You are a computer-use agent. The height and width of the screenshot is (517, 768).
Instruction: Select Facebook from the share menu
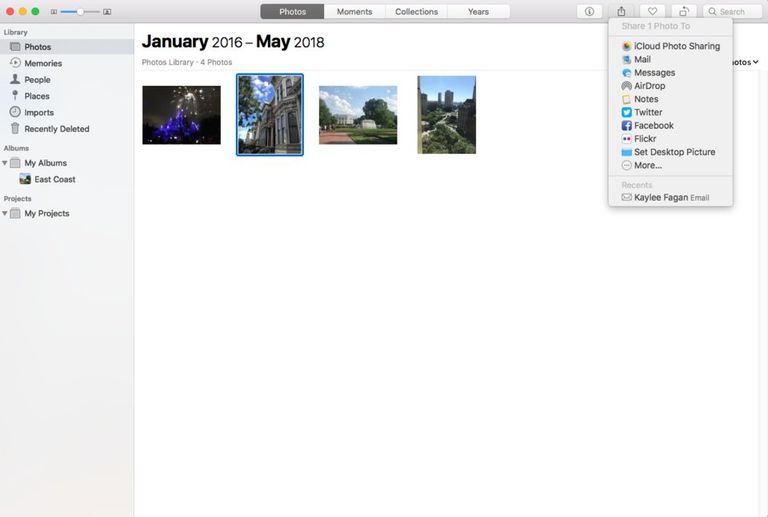click(x=653, y=126)
